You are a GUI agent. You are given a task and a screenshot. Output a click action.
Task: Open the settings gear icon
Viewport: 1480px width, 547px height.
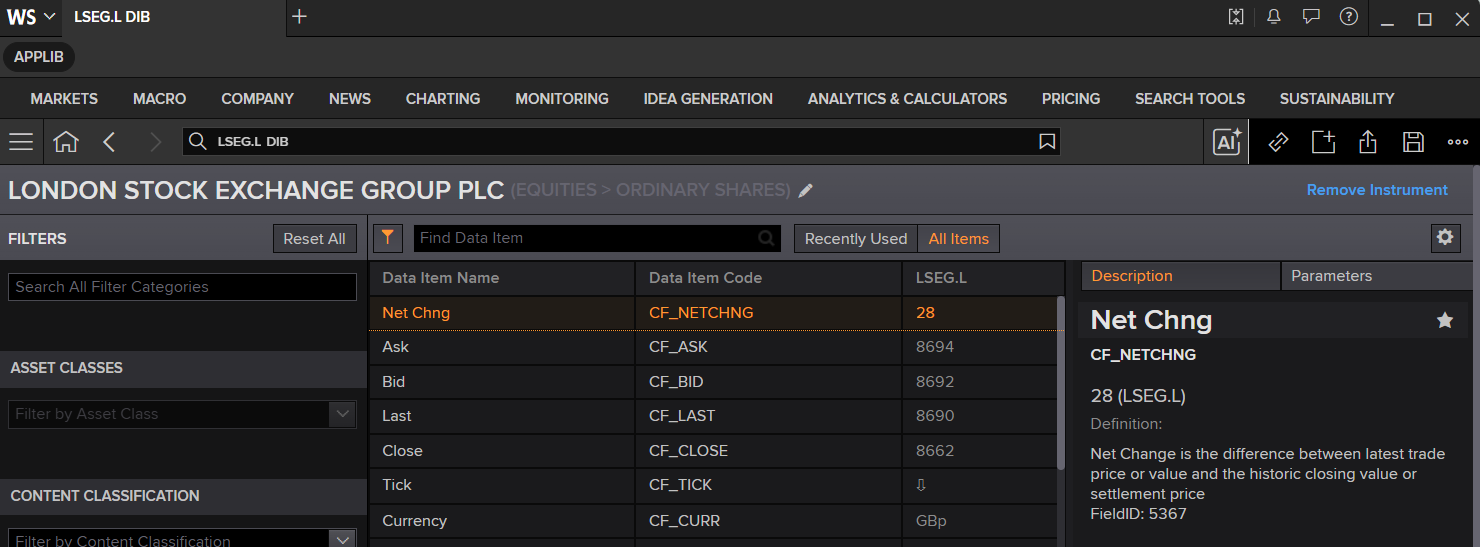click(x=1445, y=238)
